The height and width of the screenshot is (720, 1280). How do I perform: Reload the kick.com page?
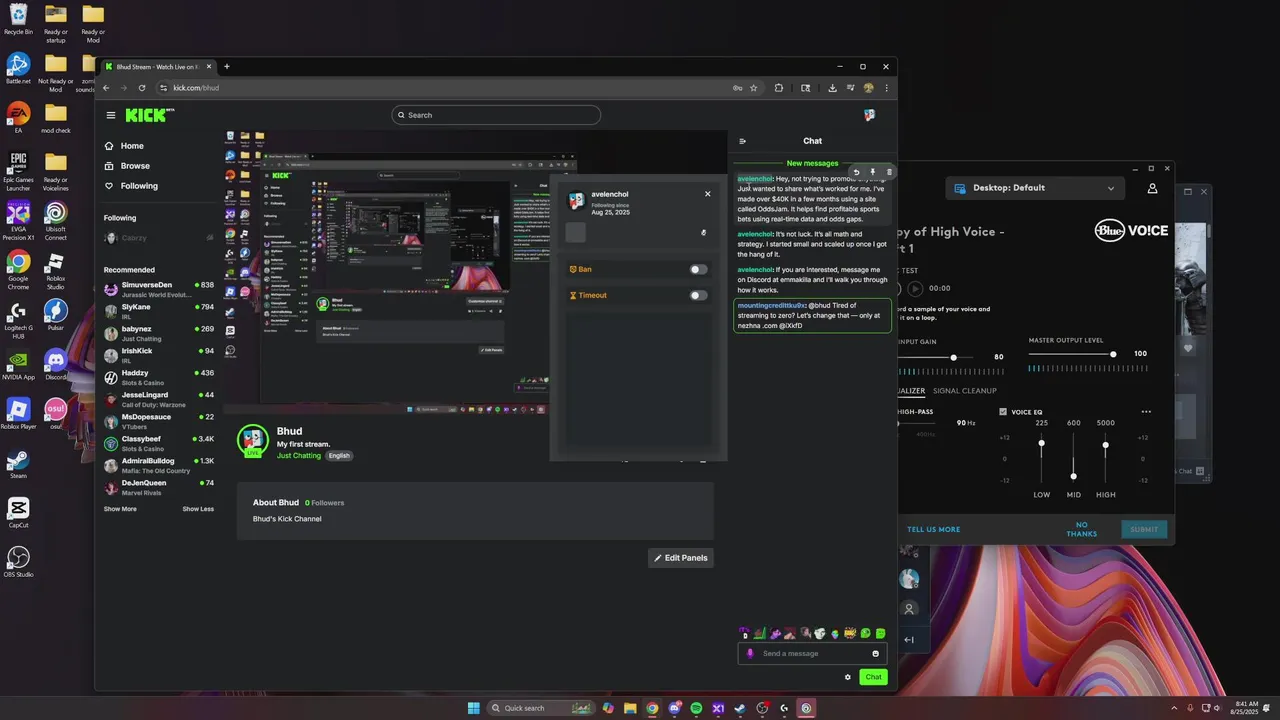point(141,88)
